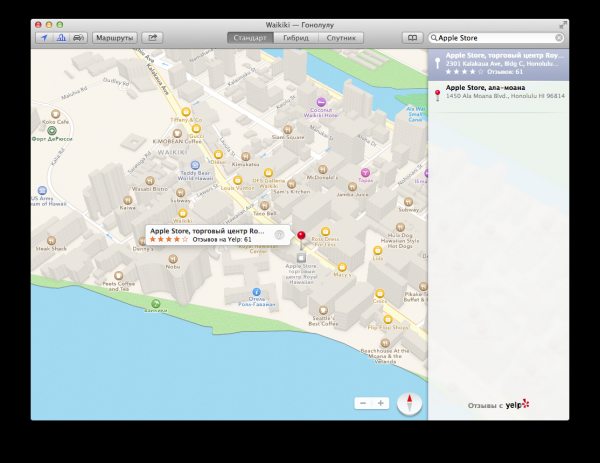This screenshot has width=600, height=463.
Task: Select Teddy Bear World Hawaii marker
Action: point(195,165)
